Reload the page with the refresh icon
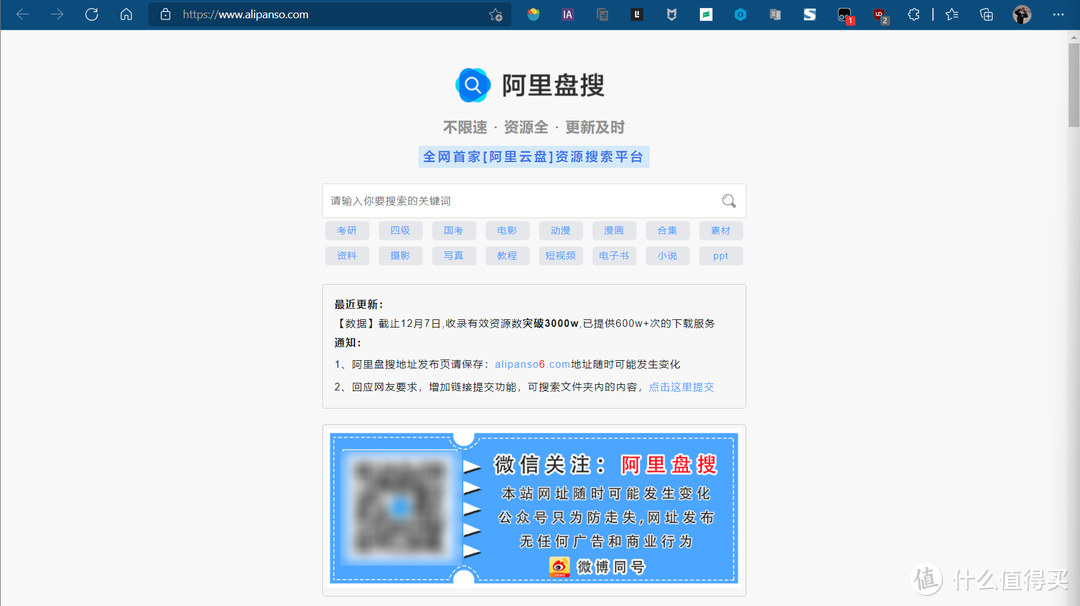This screenshot has width=1080, height=606. click(92, 14)
